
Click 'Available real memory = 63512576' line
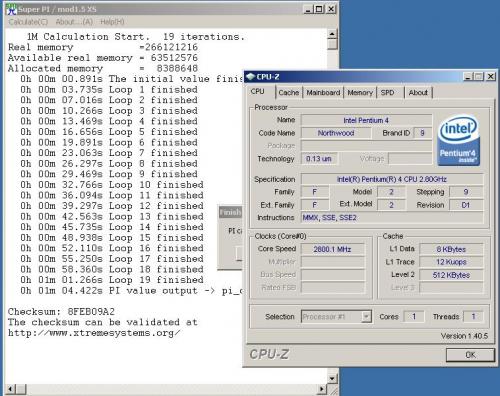pyautogui.click(x=103, y=58)
